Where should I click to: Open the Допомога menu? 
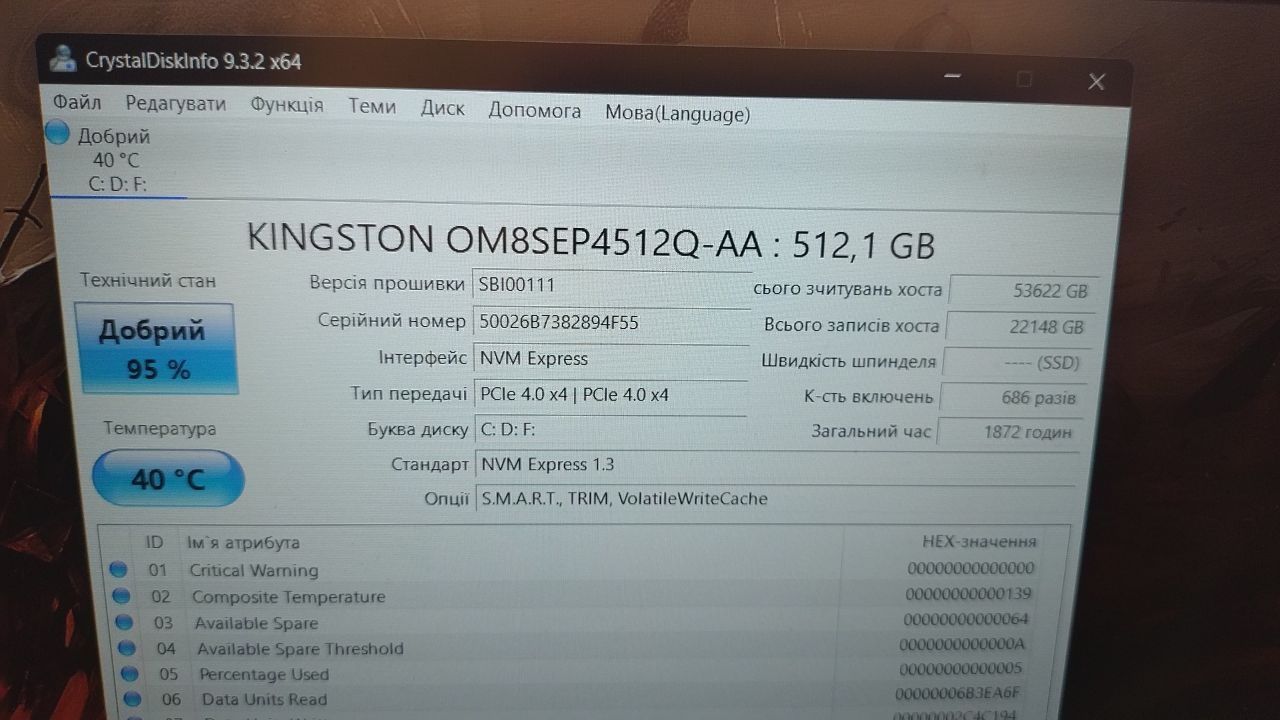534,110
